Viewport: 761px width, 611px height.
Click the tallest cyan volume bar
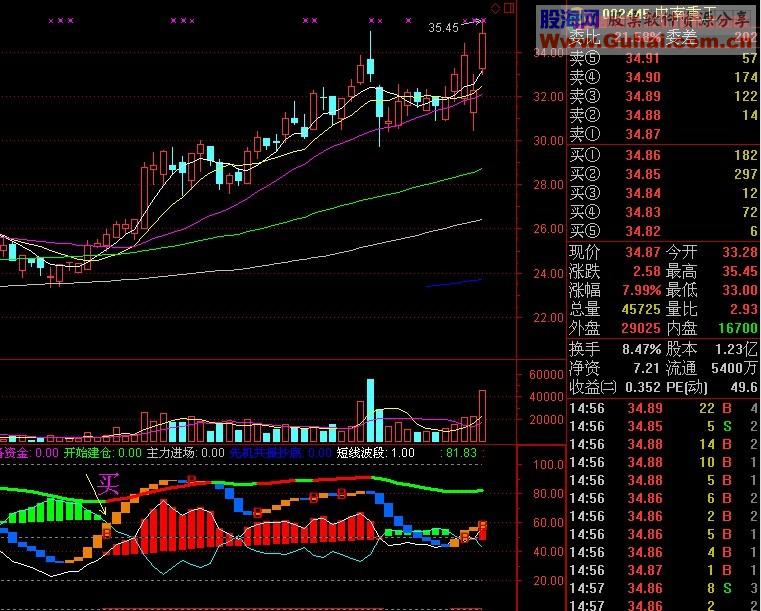tap(370, 411)
